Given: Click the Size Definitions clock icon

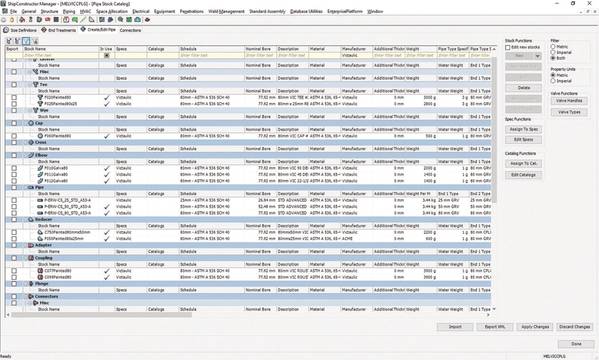Looking at the screenshot, I should (6, 30).
